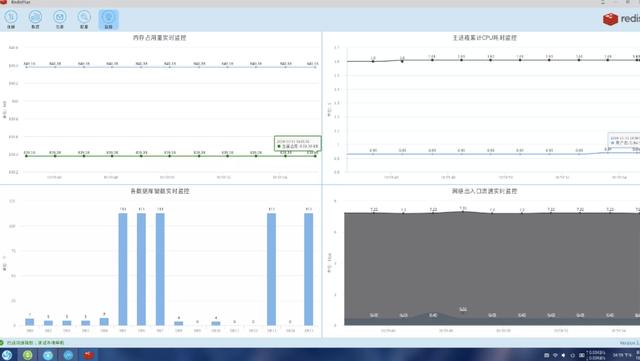Click the first green point on the lower memory line

(x=27, y=156)
